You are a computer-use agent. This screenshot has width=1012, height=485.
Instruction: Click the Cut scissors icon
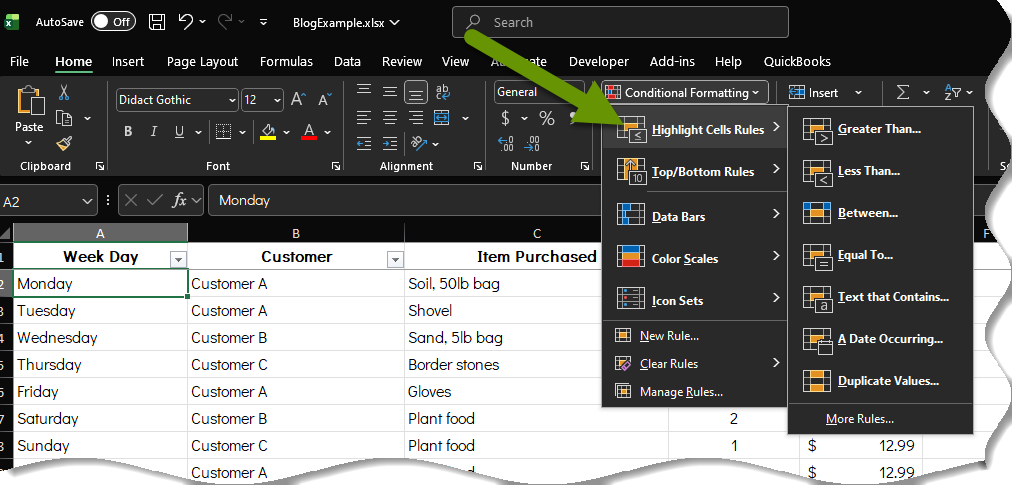point(64,93)
